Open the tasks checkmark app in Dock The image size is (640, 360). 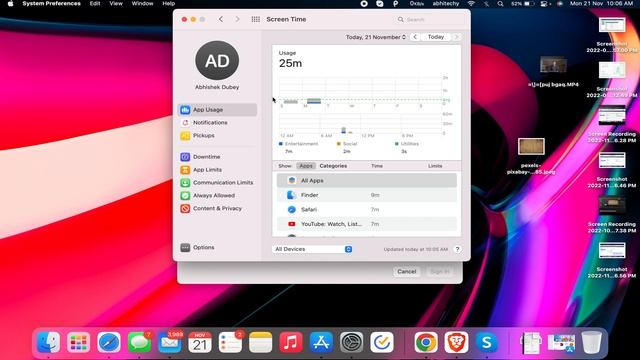coord(382,342)
